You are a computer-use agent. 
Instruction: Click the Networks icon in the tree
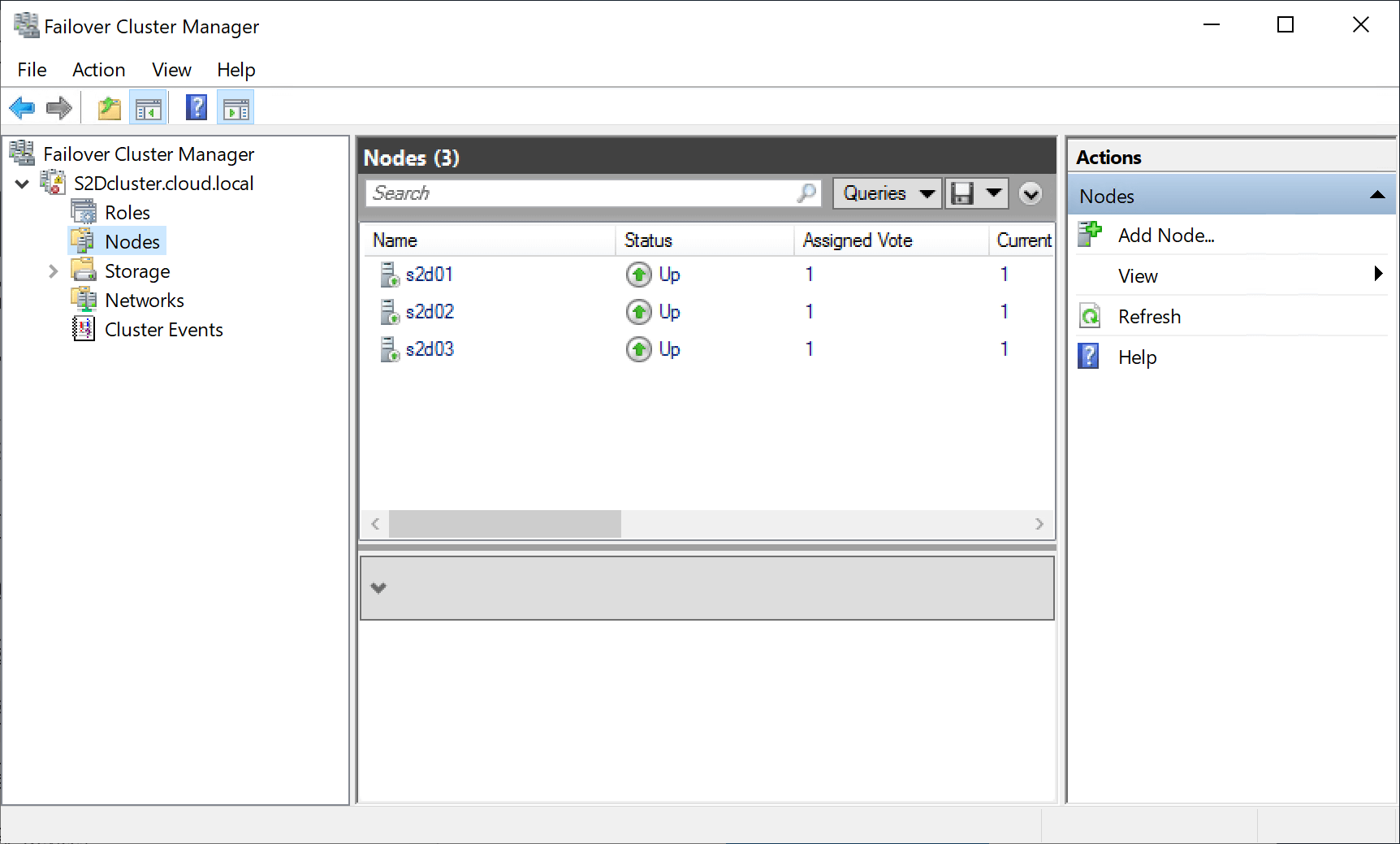click(x=84, y=299)
